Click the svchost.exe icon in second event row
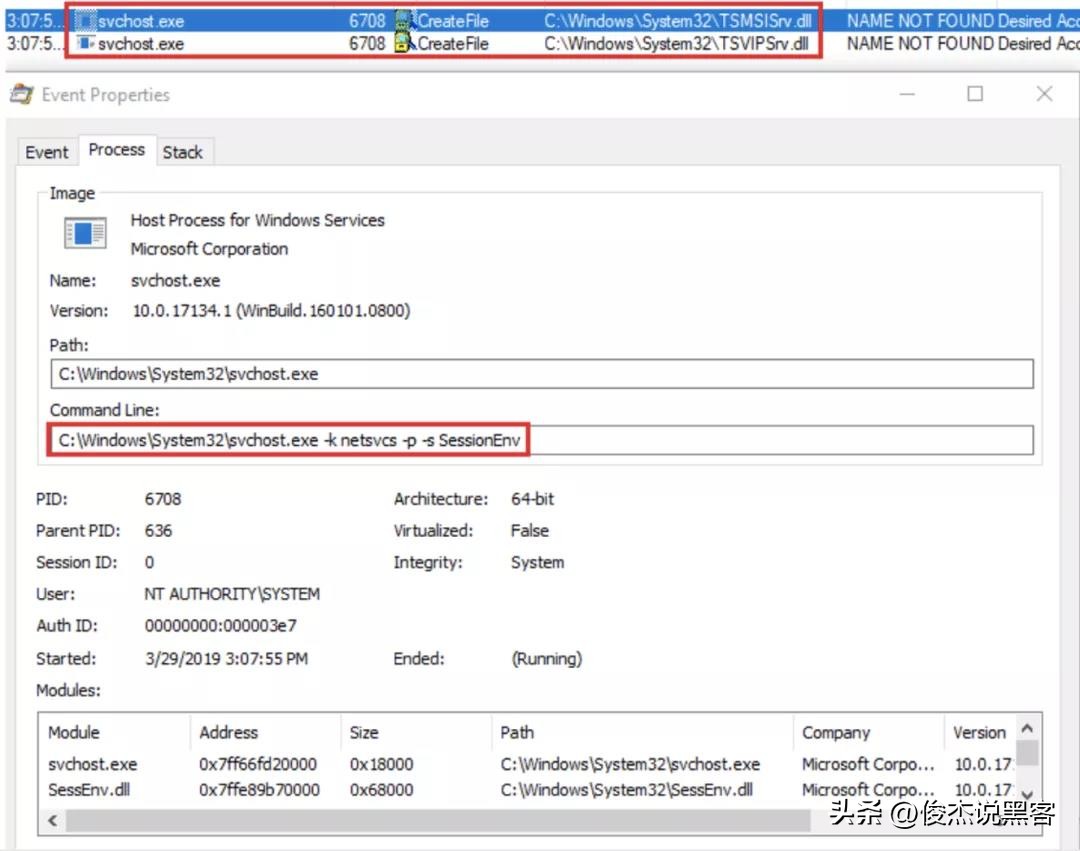This screenshot has height=851, width=1080. [x=85, y=44]
